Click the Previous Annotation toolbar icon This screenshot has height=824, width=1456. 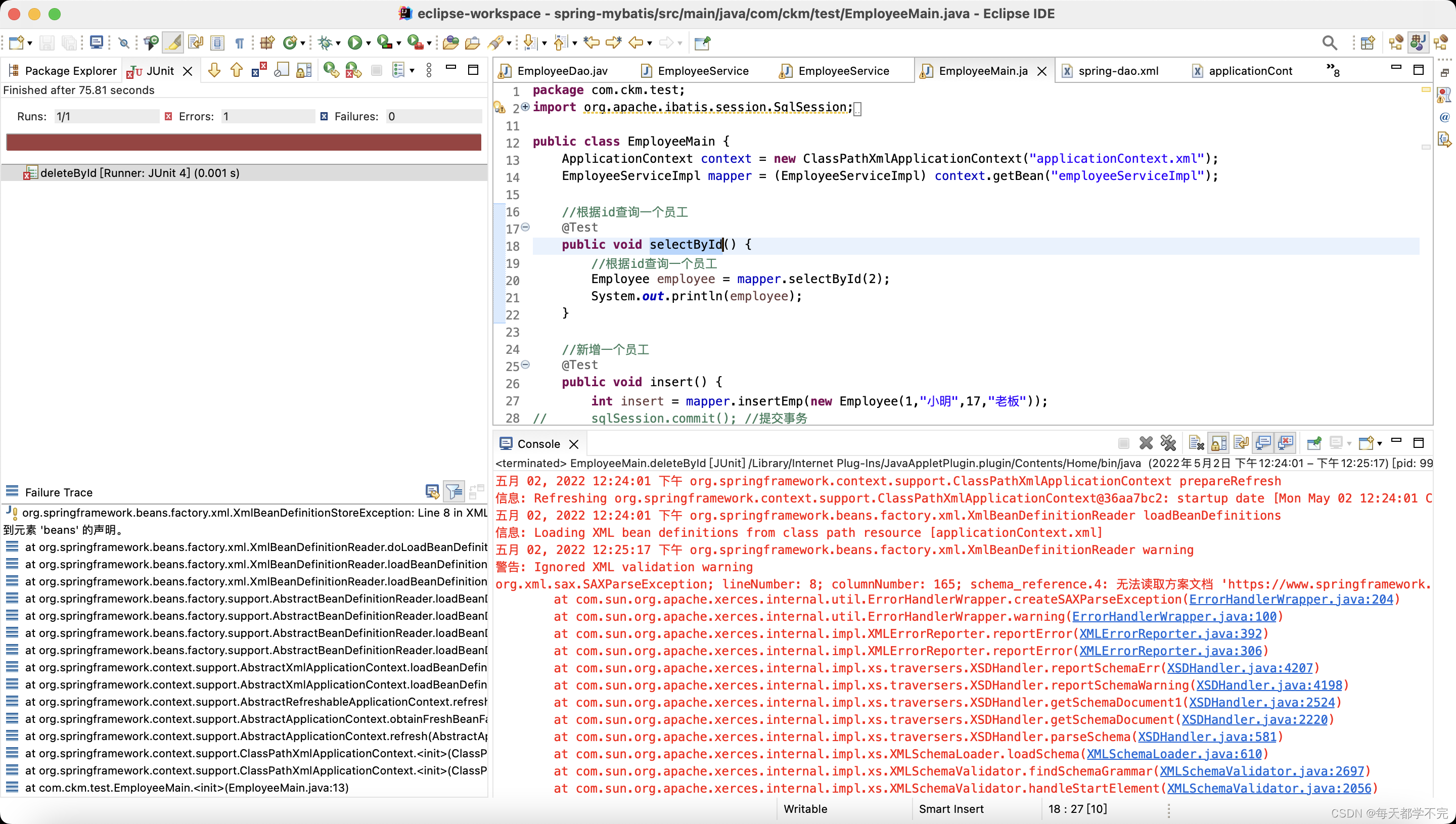(x=560, y=42)
